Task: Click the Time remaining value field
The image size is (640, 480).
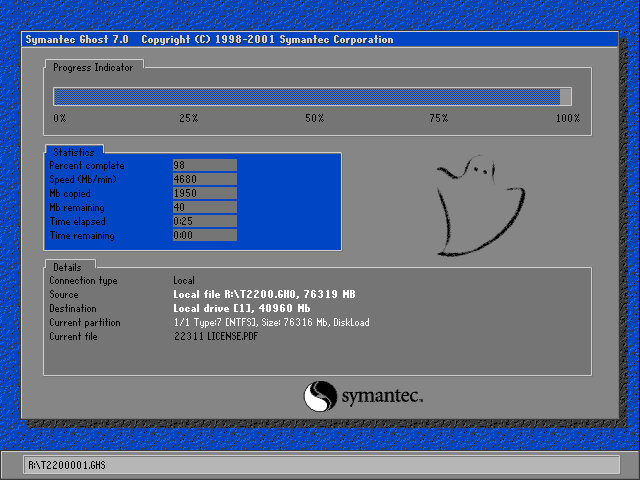Action: click(x=204, y=235)
